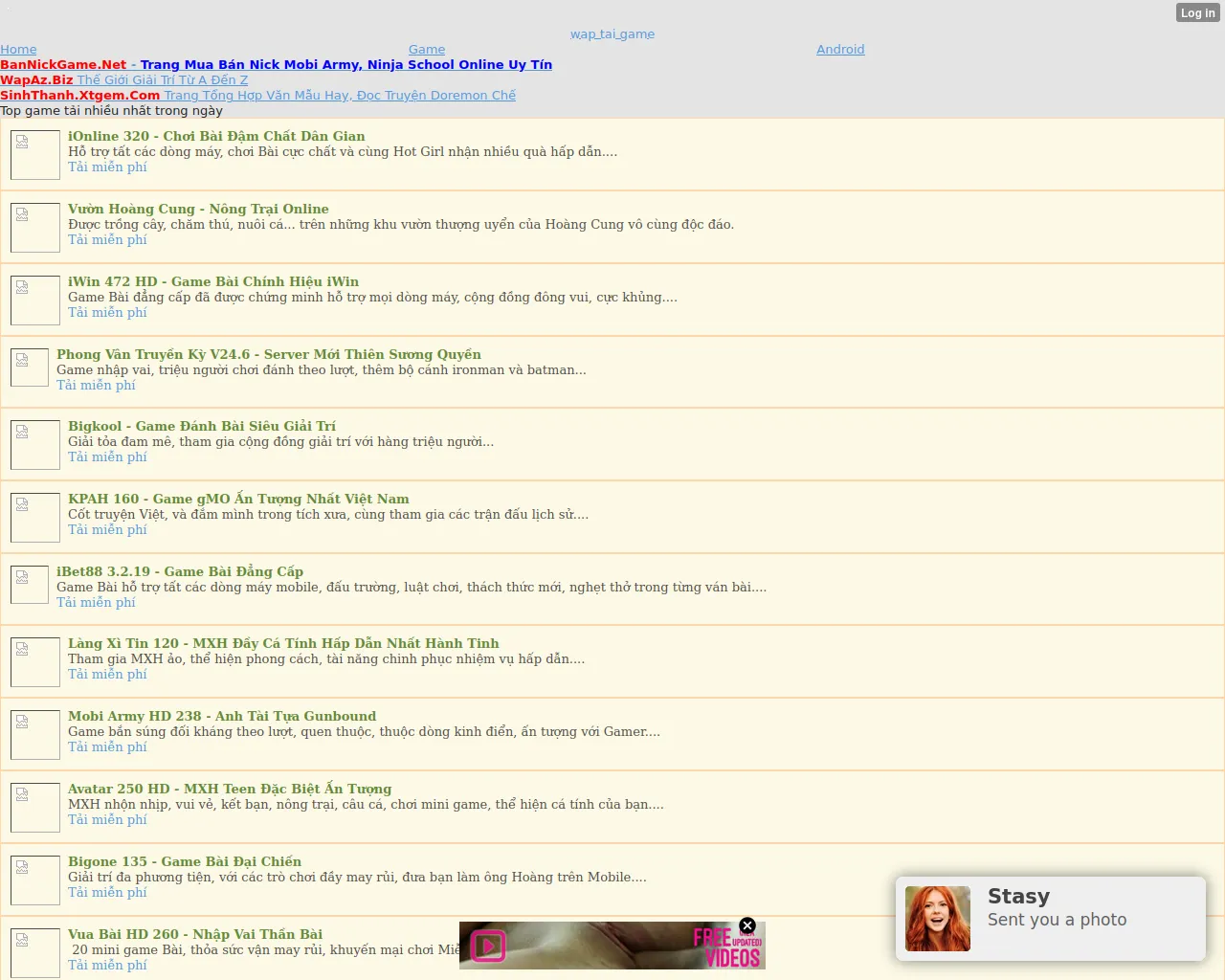
Task: Open iWin 472 HD game title
Action: coord(213,281)
